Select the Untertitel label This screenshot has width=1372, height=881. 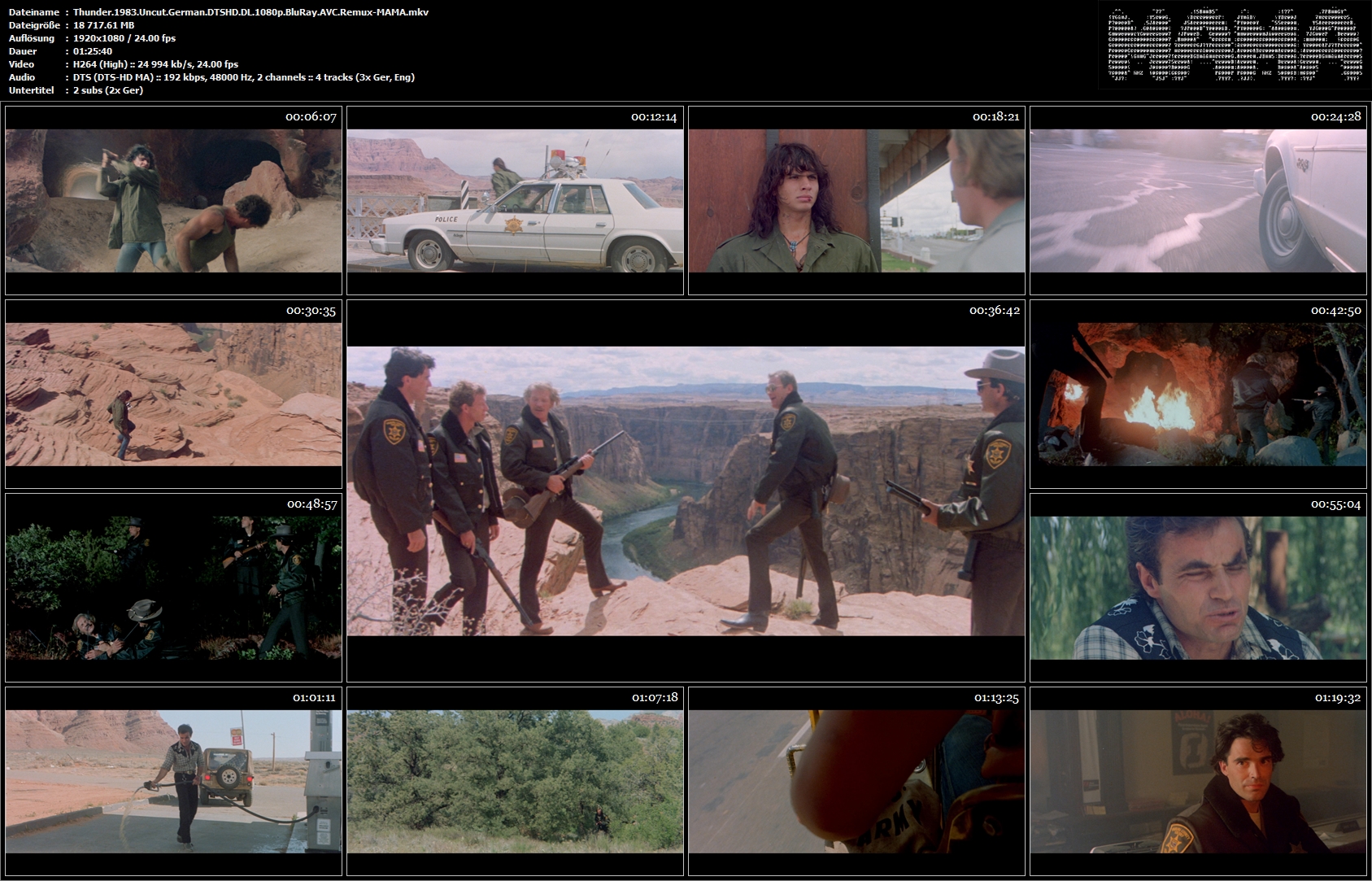31,90
